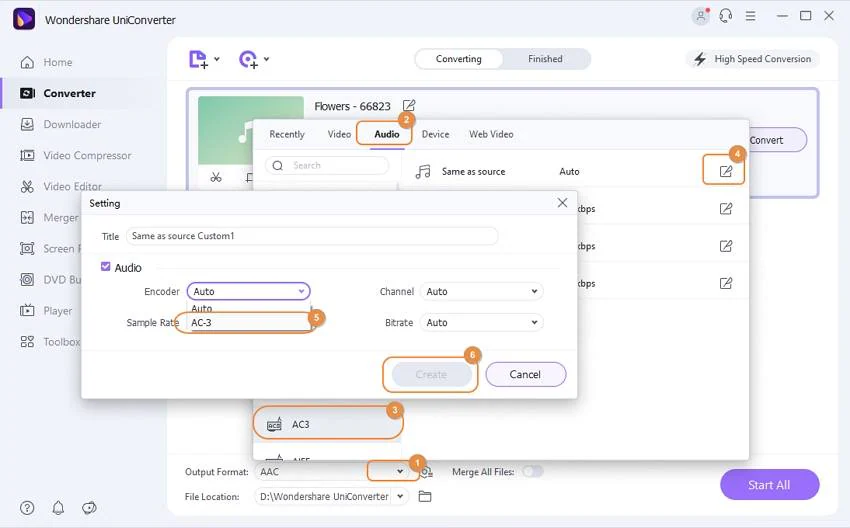The image size is (850, 528).
Task: Open the output folder icon
Action: point(425,497)
